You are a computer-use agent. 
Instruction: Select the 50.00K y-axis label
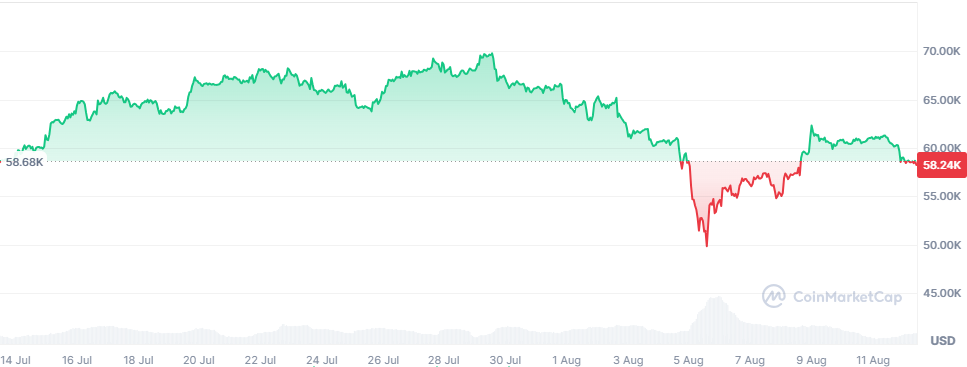[942, 245]
